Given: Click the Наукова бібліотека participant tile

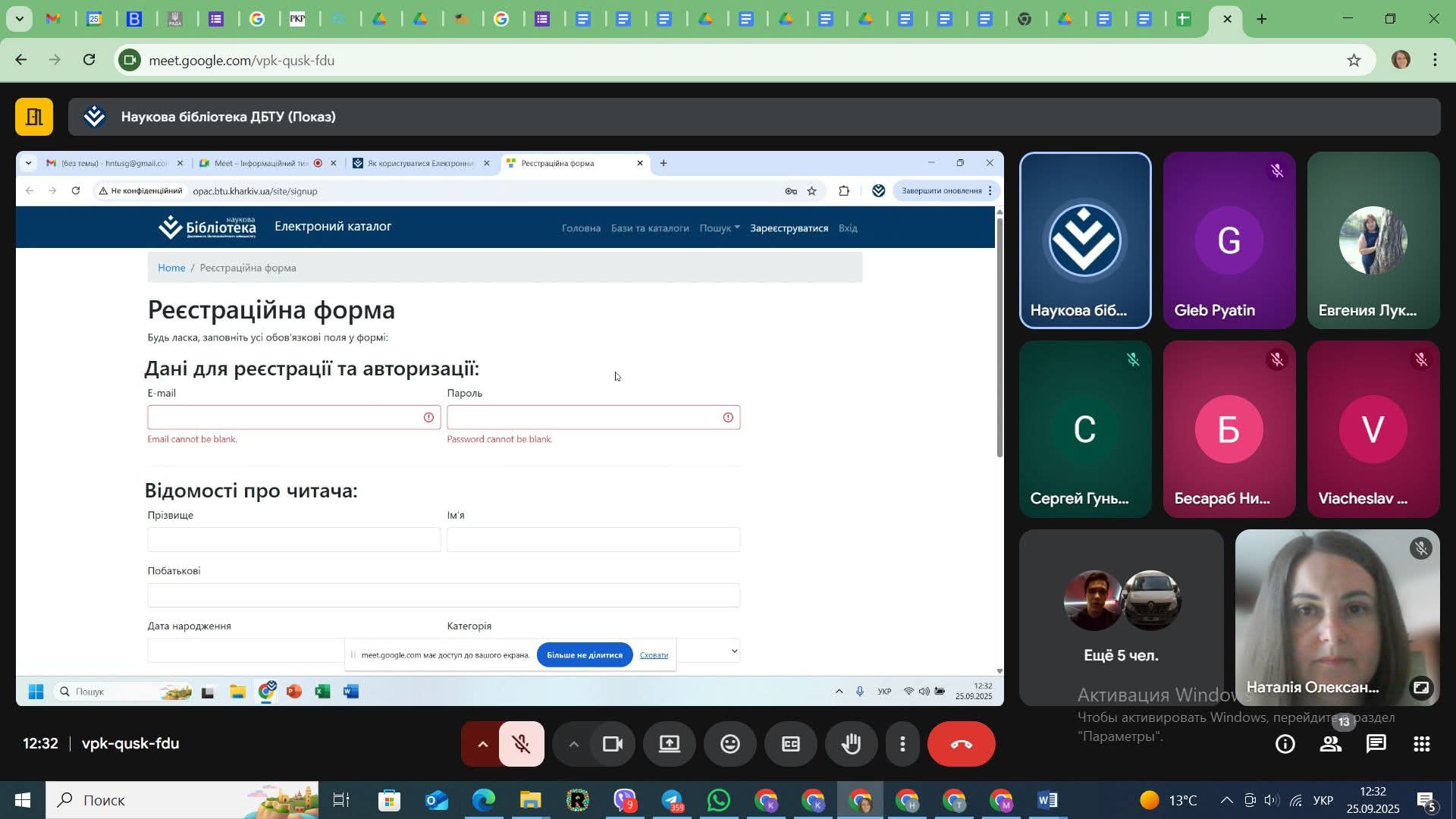Looking at the screenshot, I should (x=1084, y=240).
